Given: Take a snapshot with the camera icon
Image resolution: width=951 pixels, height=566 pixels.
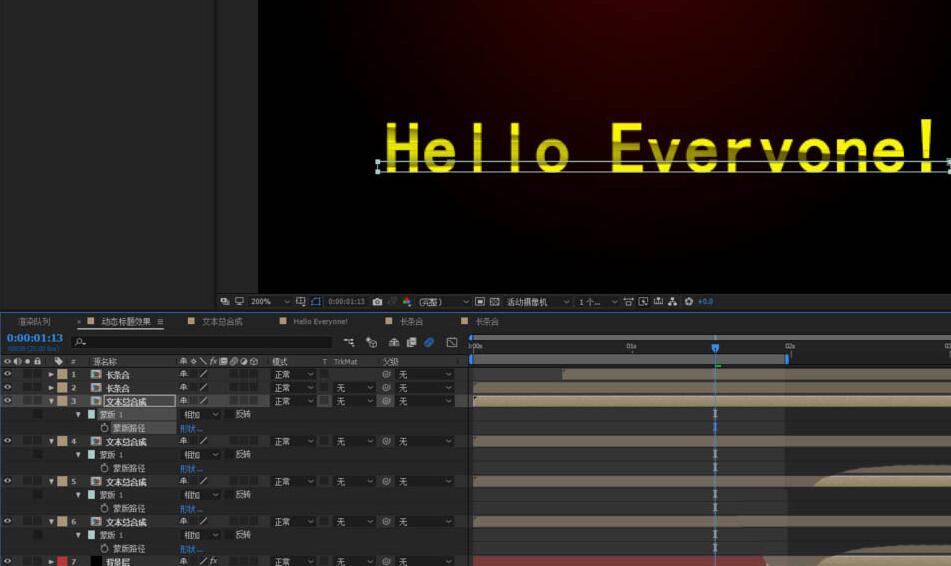Looking at the screenshot, I should tap(377, 301).
